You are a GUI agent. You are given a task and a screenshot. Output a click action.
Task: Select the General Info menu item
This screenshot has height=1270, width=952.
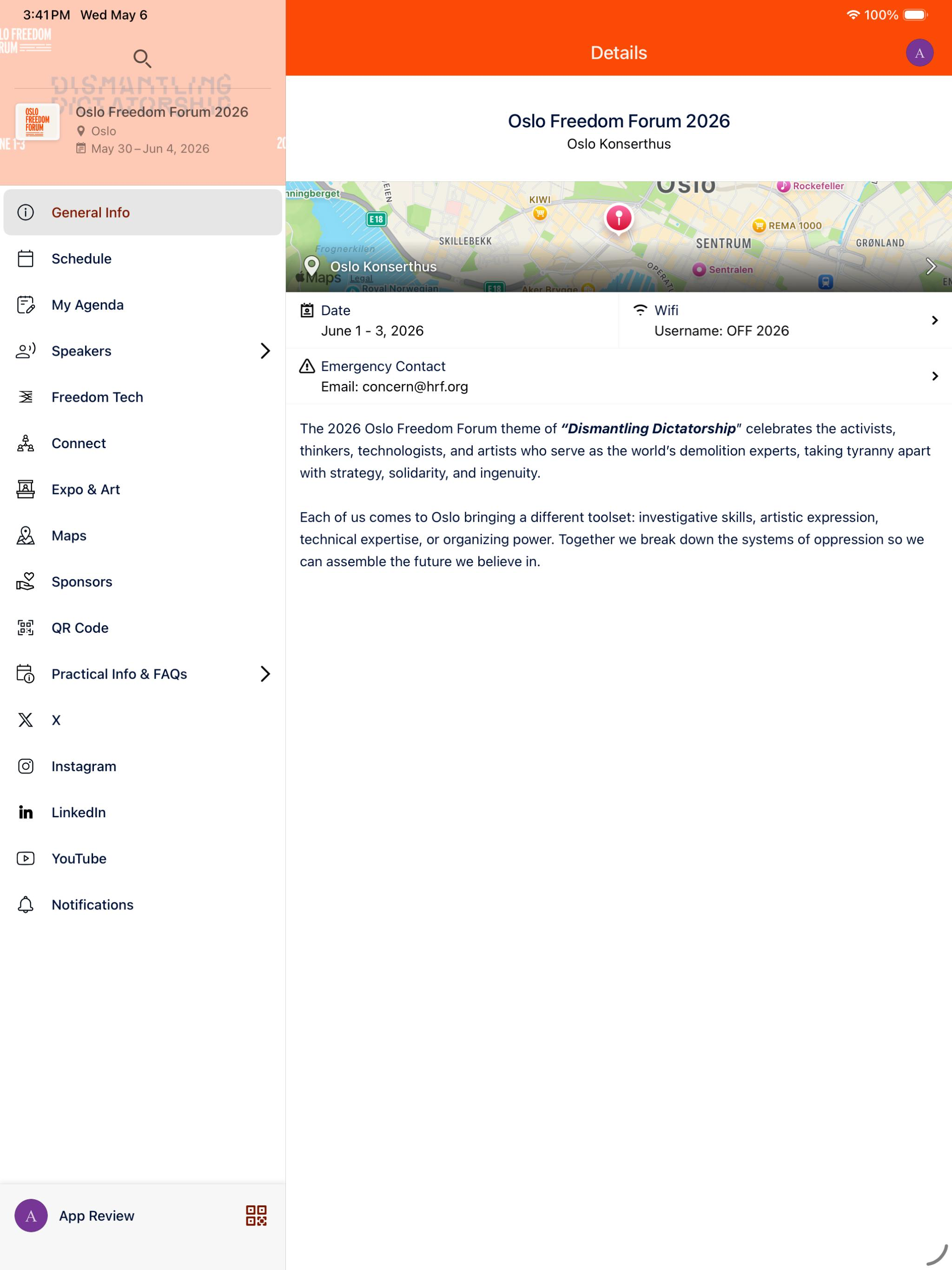tap(142, 212)
